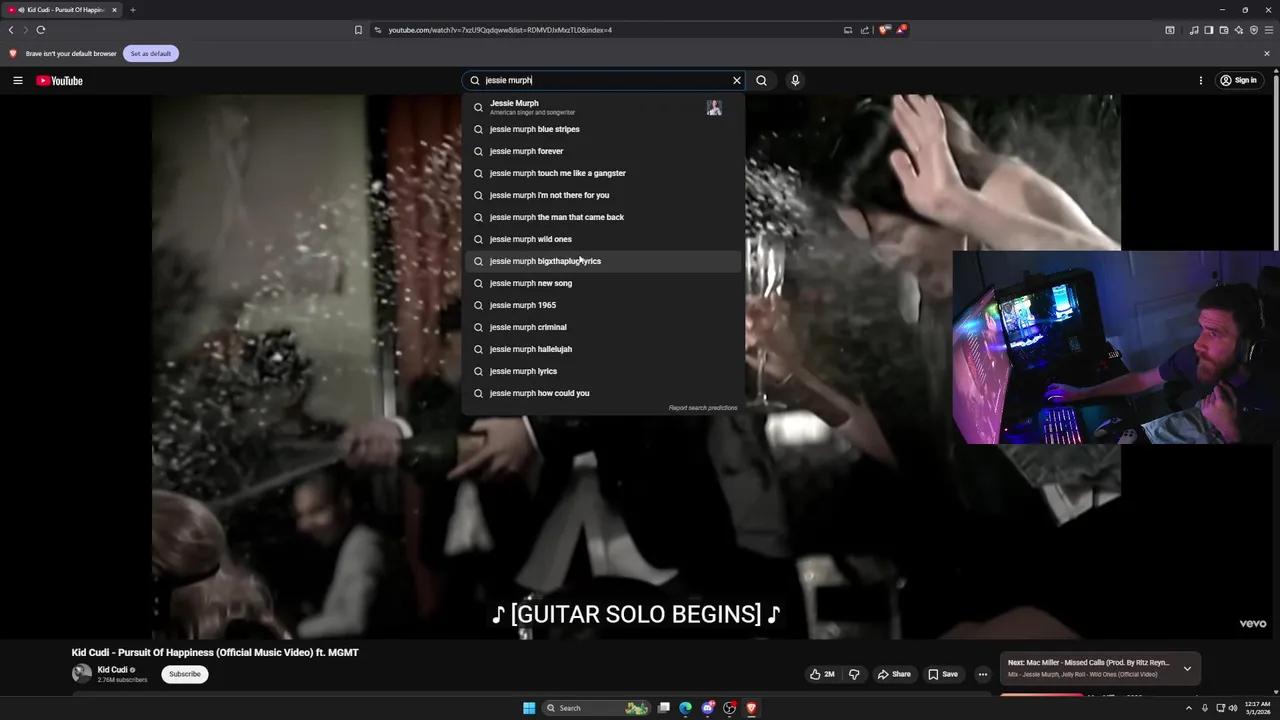Open Windows Start menu
This screenshot has width=1280, height=720.
[529, 708]
